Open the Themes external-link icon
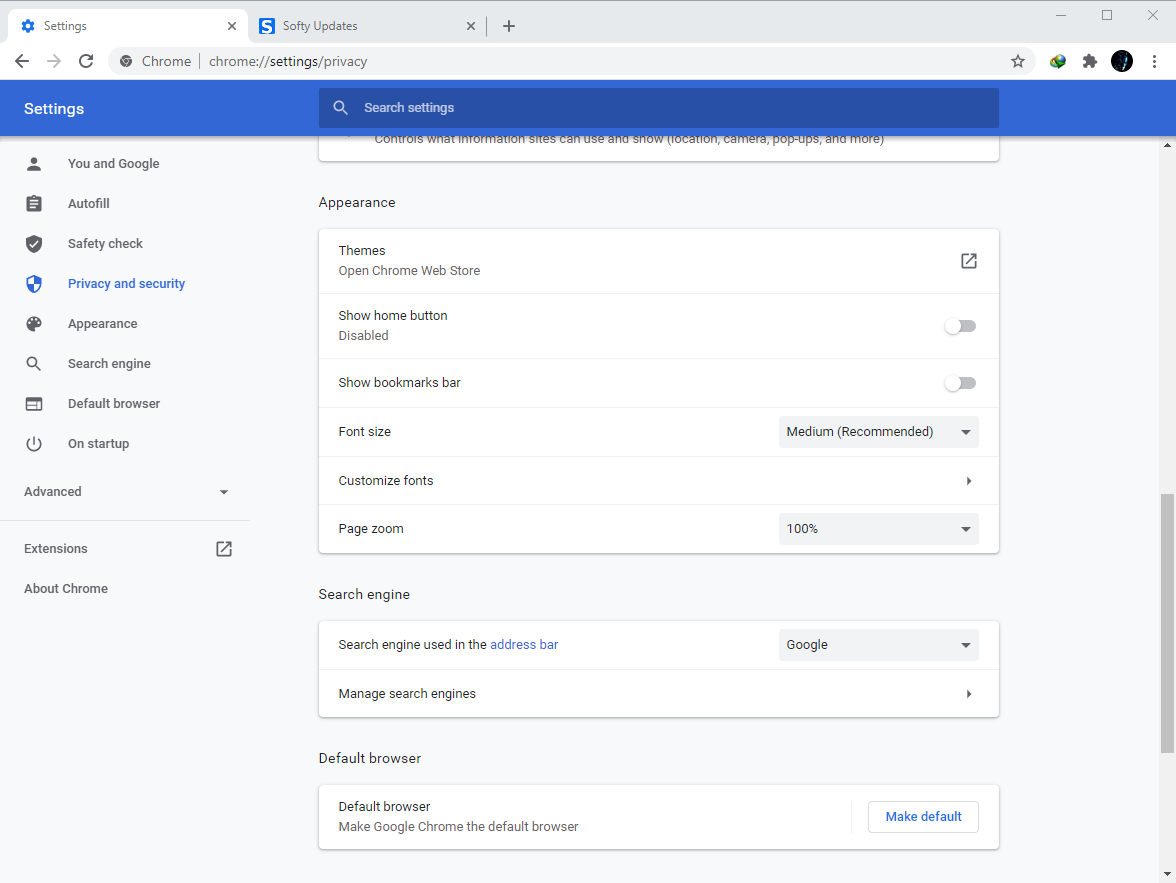This screenshot has height=883, width=1176. point(968,260)
